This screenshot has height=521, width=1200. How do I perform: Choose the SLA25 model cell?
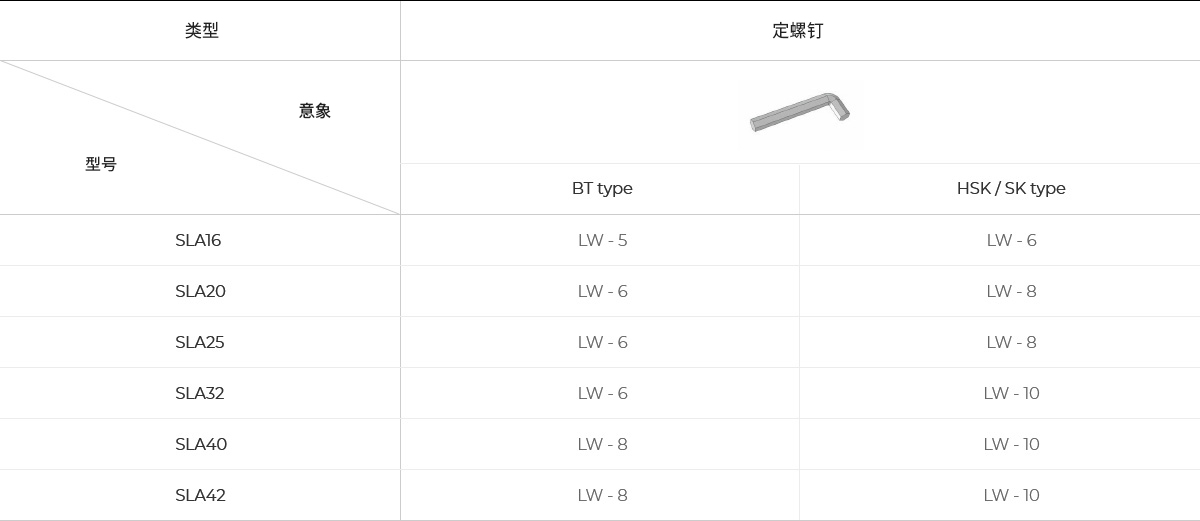(x=200, y=342)
